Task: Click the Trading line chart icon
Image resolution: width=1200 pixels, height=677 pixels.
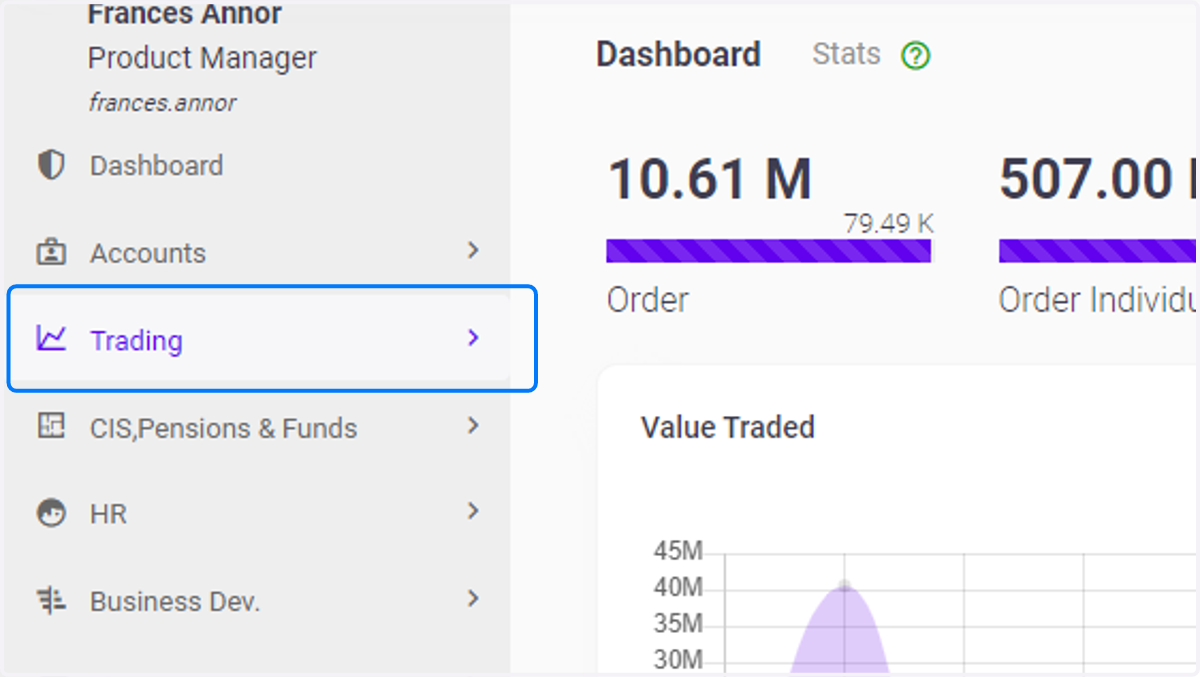Action: tap(51, 339)
